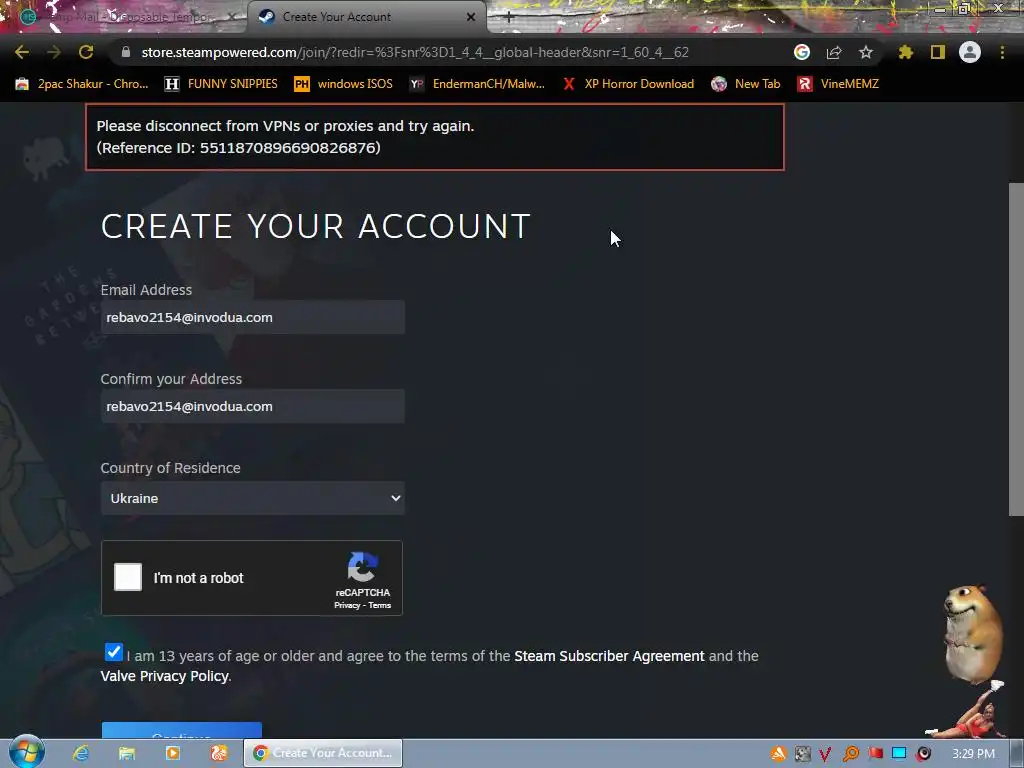Image resolution: width=1024 pixels, height=768 pixels.
Task: Open the Chrome profile avatar
Action: (970, 52)
